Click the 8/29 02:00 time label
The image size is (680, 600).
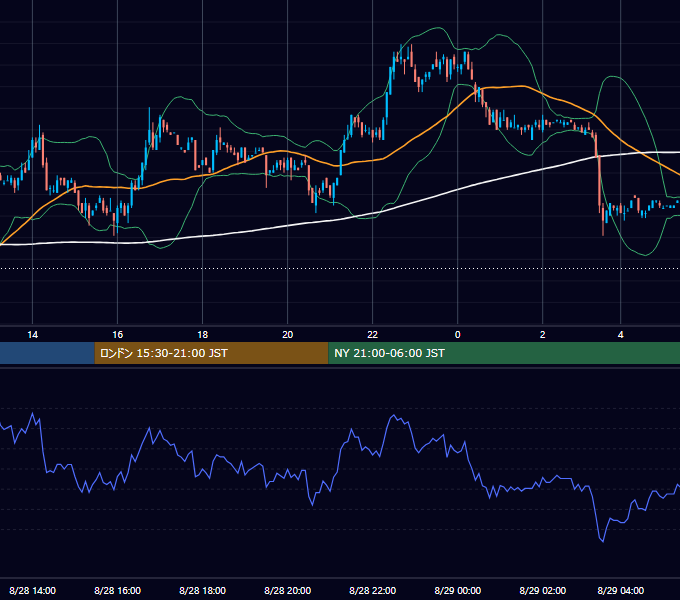click(x=543, y=590)
